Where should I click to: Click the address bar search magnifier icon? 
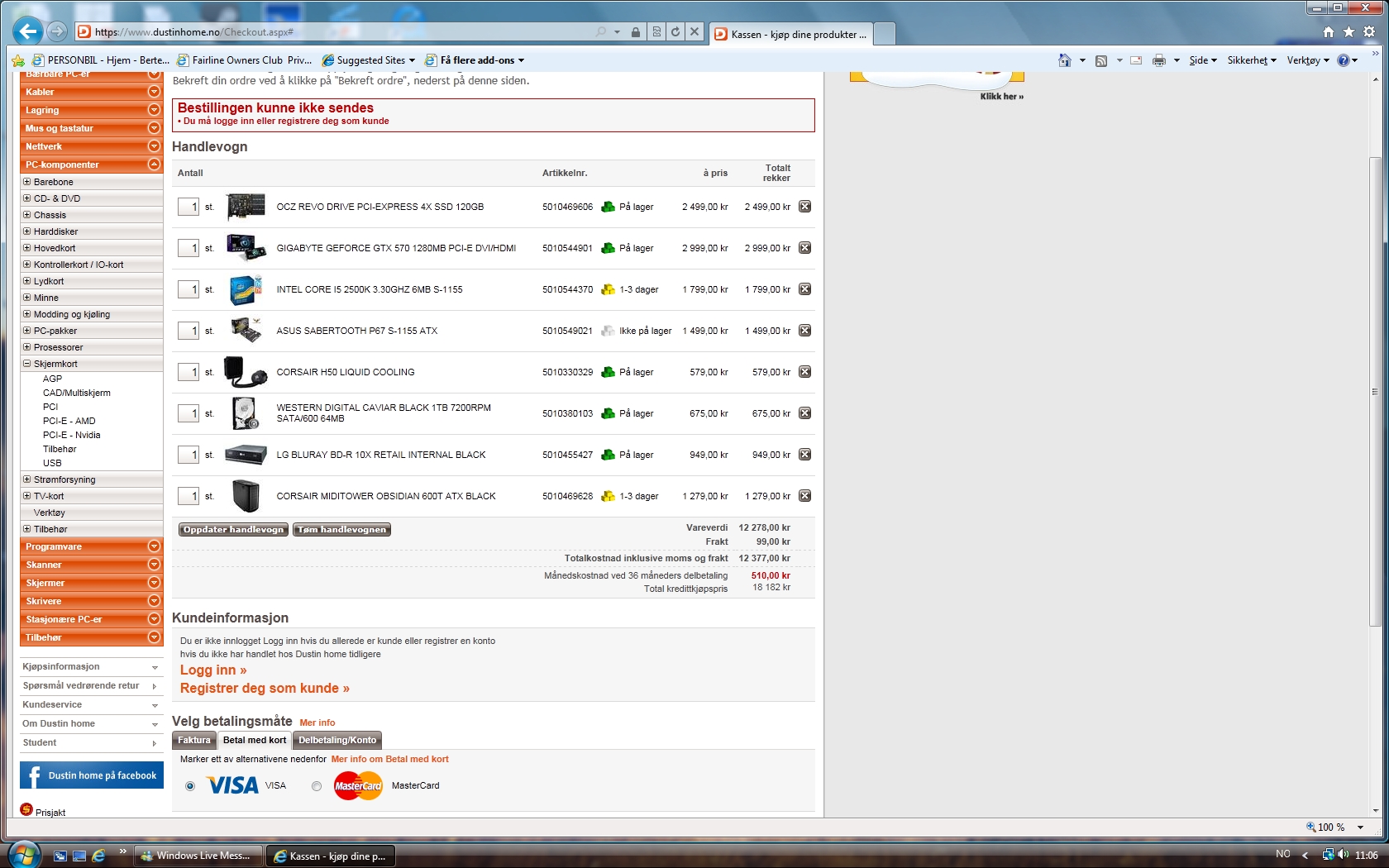[x=601, y=32]
